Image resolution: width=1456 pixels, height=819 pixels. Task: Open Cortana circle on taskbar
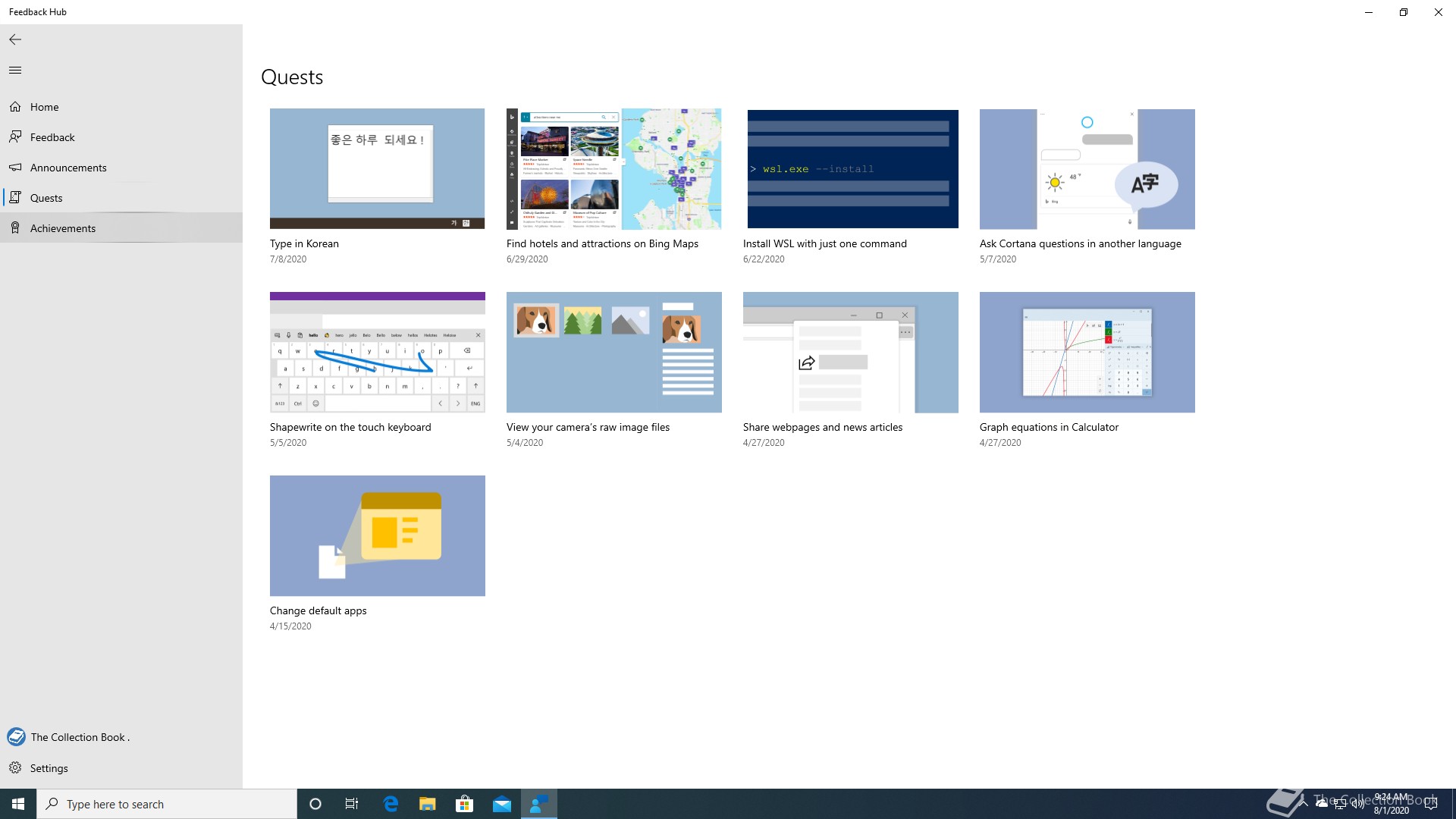[315, 804]
